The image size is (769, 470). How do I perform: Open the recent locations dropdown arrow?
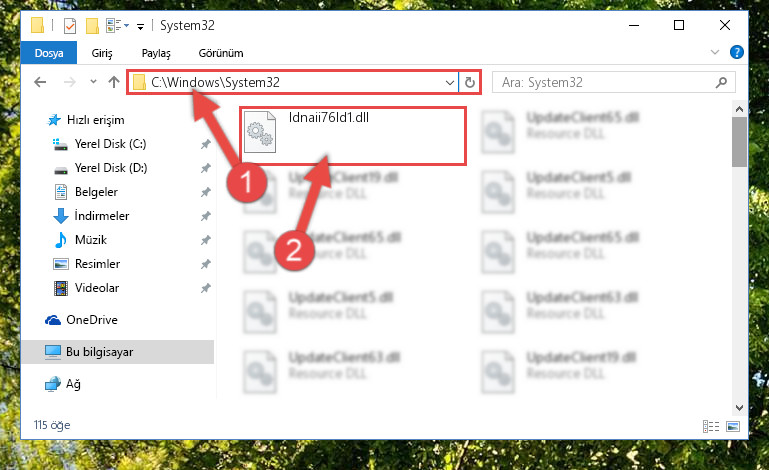(x=93, y=82)
